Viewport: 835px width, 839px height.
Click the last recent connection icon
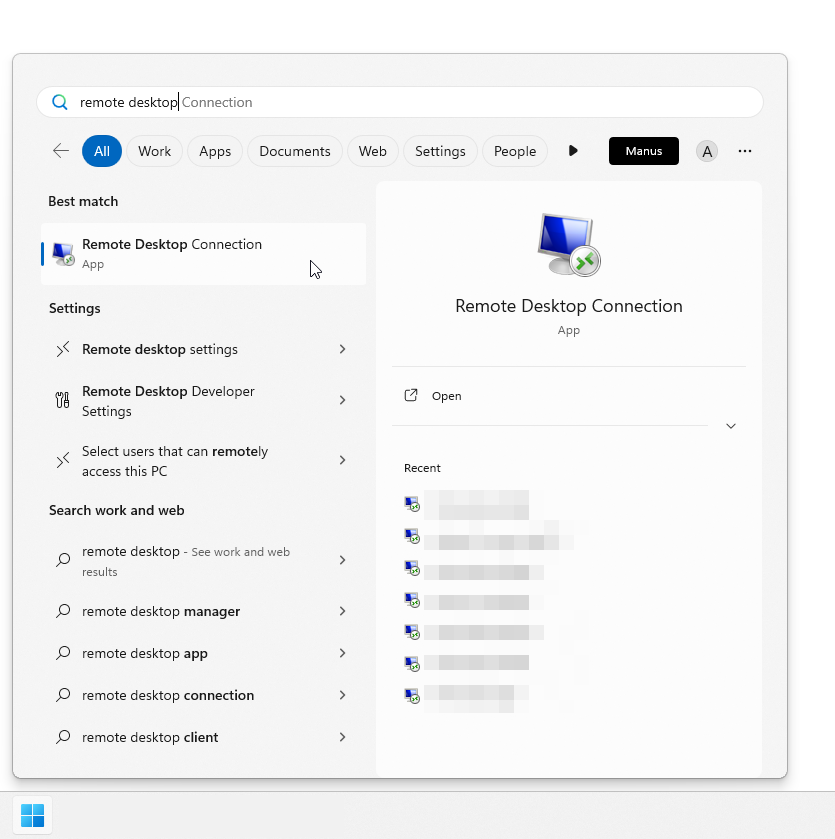tap(412, 695)
